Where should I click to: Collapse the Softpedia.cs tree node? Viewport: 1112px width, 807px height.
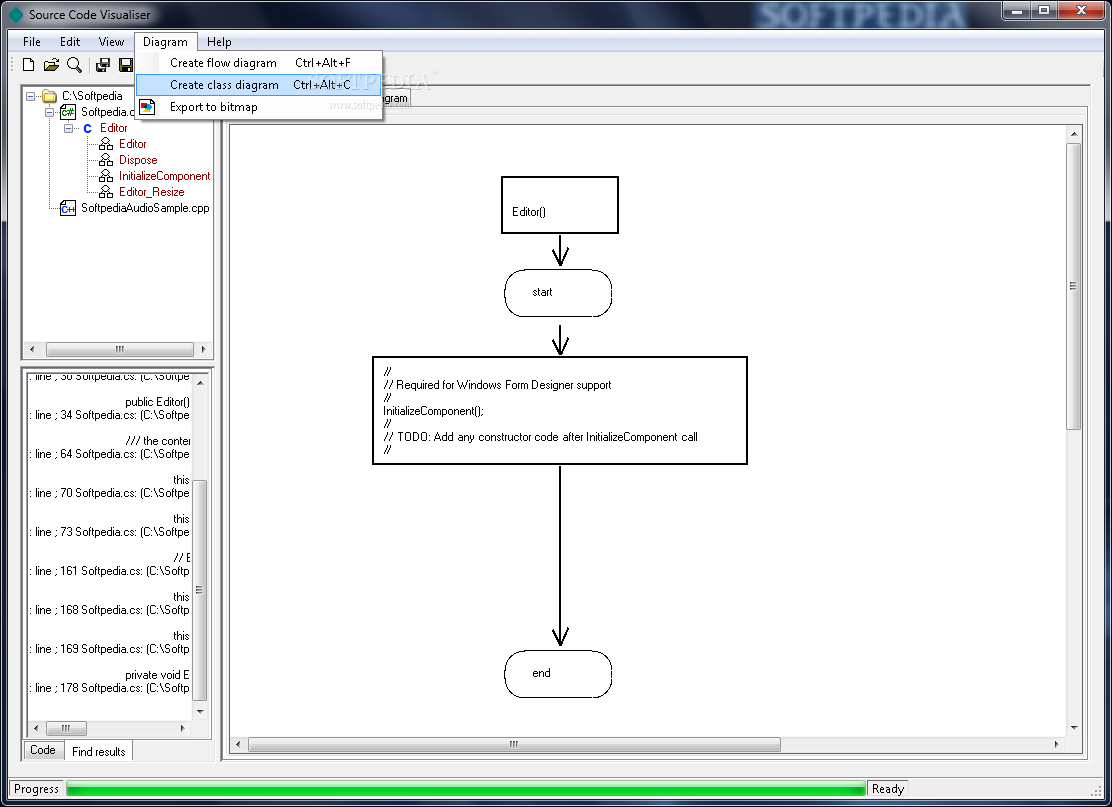pyautogui.click(x=50, y=112)
